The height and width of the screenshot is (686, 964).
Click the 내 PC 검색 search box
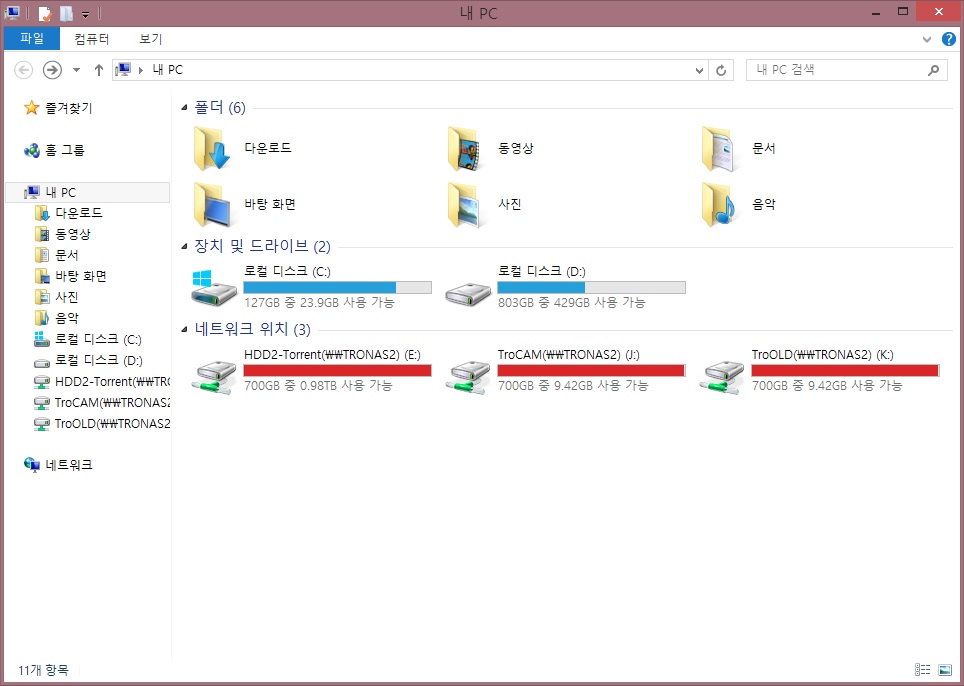click(846, 70)
